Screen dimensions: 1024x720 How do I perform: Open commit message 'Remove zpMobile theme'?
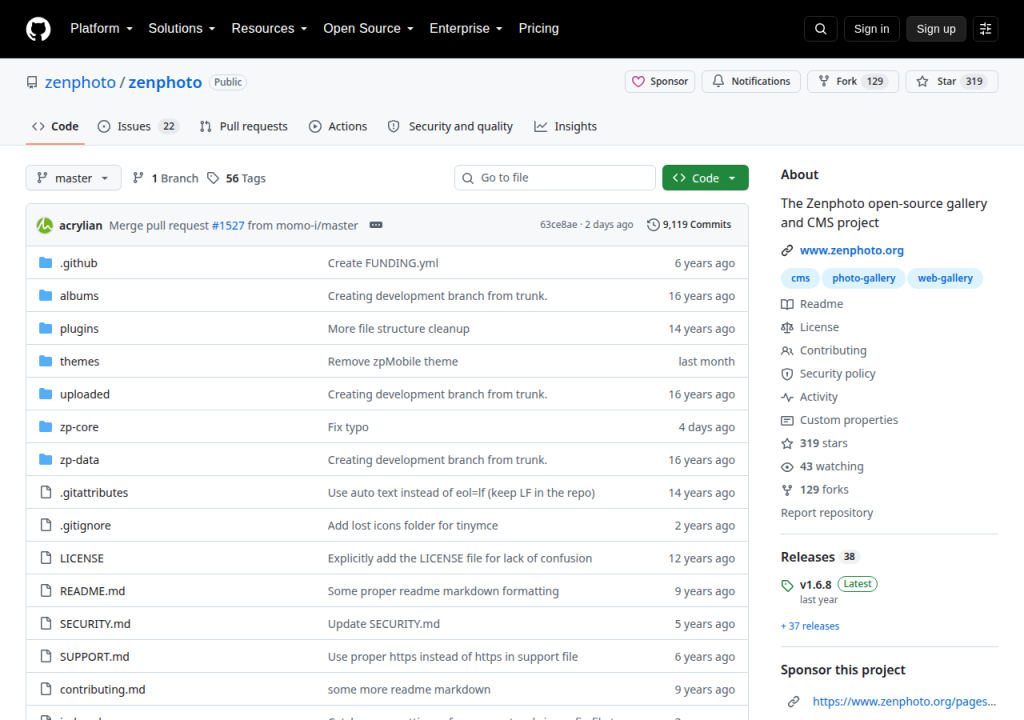392,361
